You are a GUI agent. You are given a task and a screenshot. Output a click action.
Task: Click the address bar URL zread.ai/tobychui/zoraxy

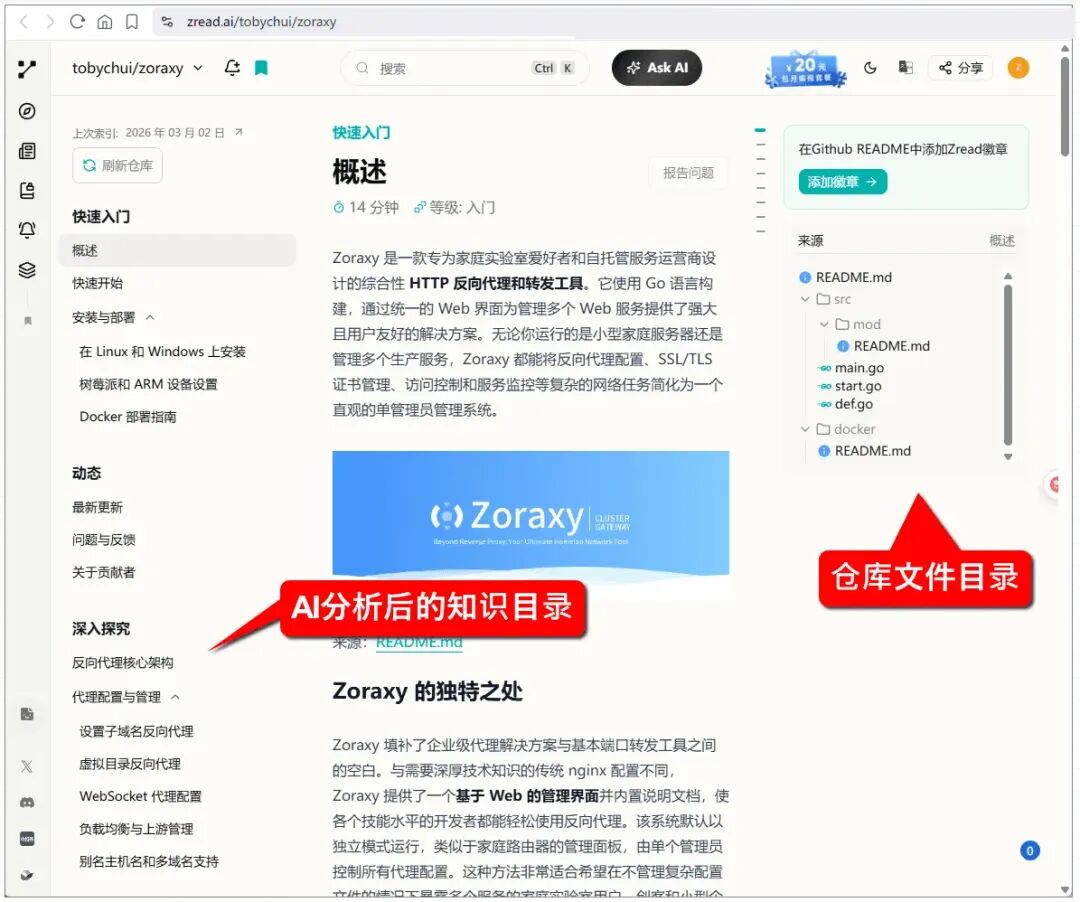[x=261, y=21]
